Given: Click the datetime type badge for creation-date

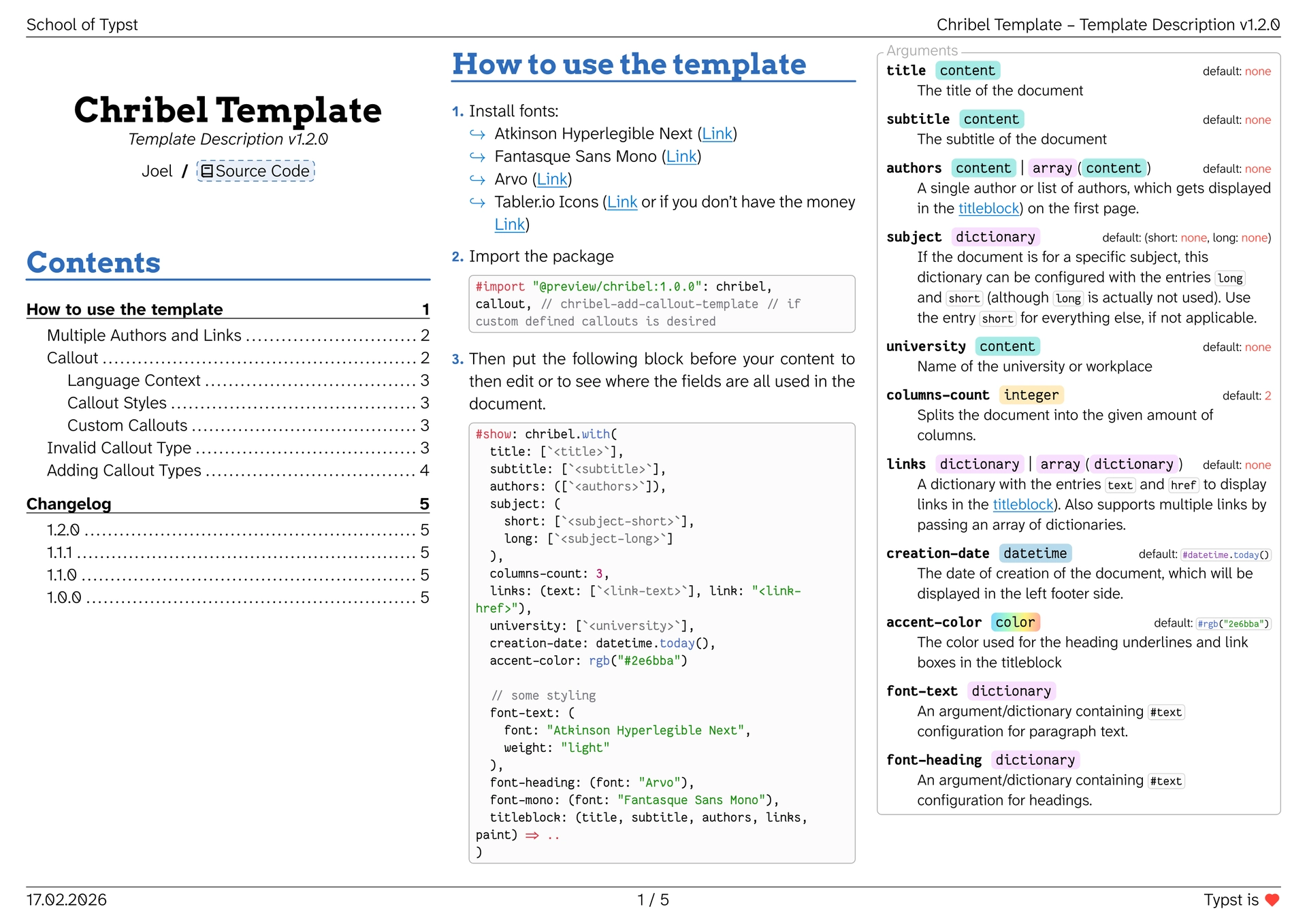Looking at the screenshot, I should [1035, 554].
